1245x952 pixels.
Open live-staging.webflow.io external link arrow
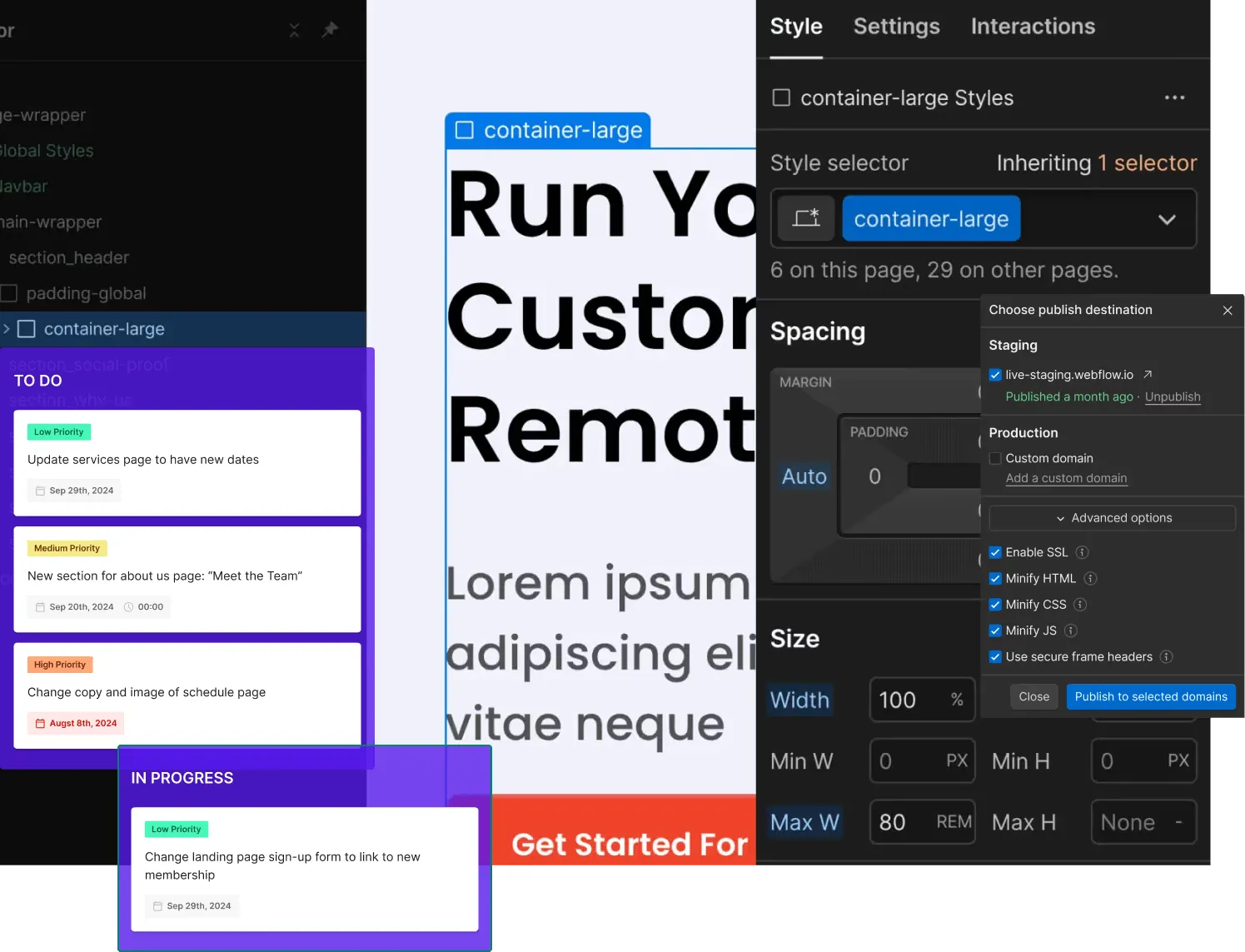tap(1148, 374)
